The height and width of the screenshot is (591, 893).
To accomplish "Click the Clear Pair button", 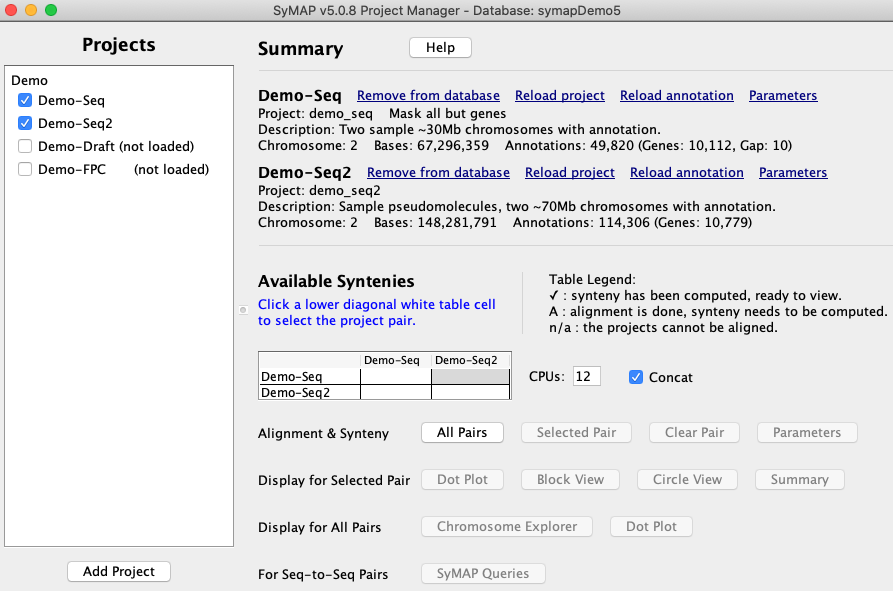I will [x=694, y=433].
